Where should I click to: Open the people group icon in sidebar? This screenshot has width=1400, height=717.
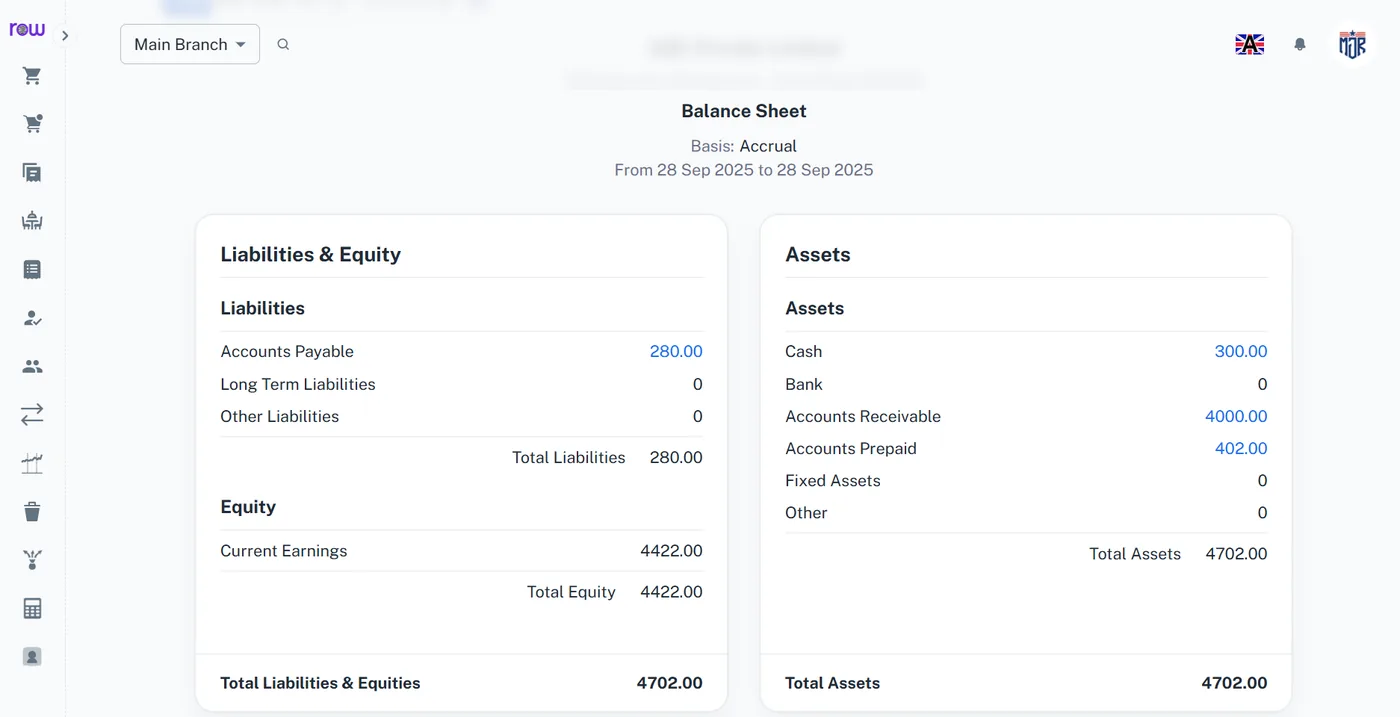[32, 366]
